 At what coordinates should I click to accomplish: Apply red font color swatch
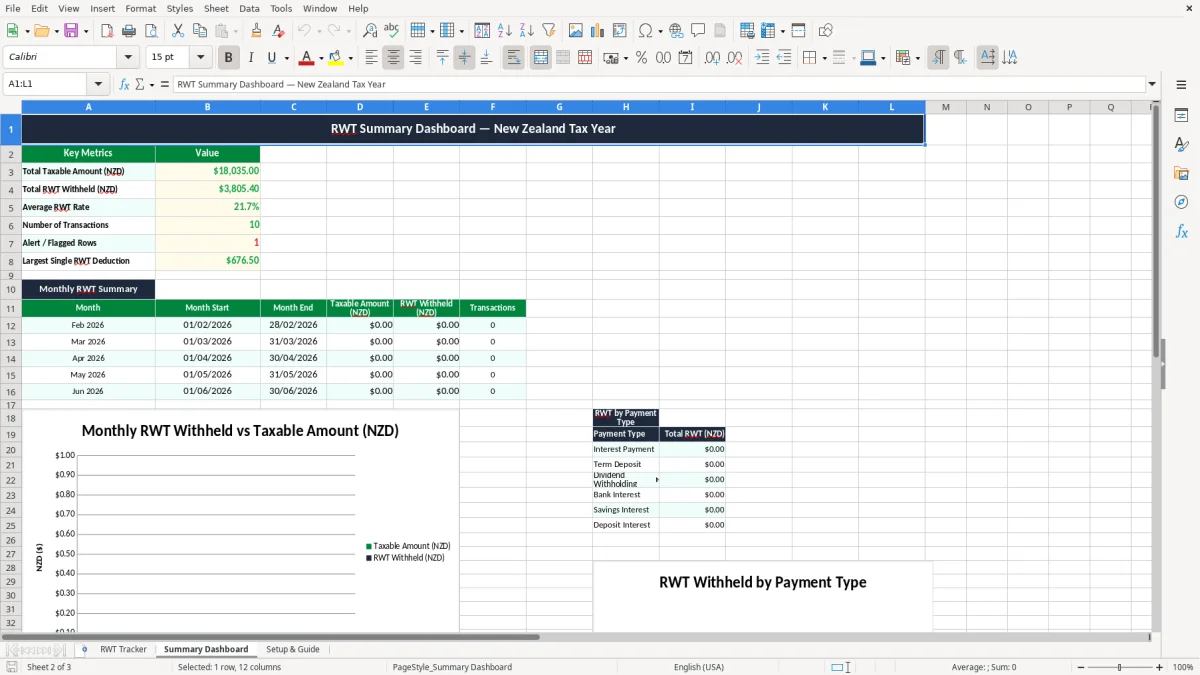point(307,58)
